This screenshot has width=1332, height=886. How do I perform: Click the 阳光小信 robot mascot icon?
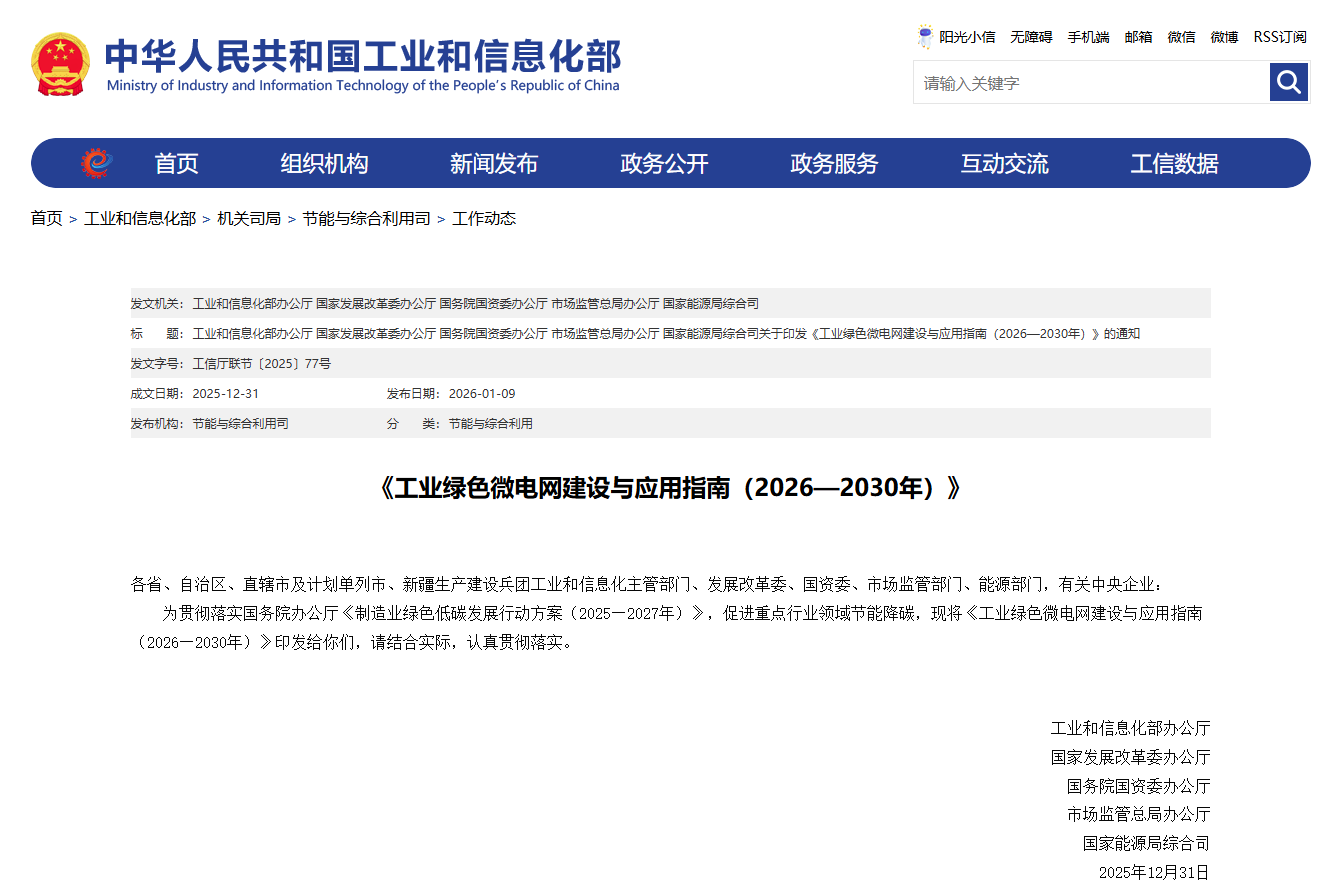(925, 37)
